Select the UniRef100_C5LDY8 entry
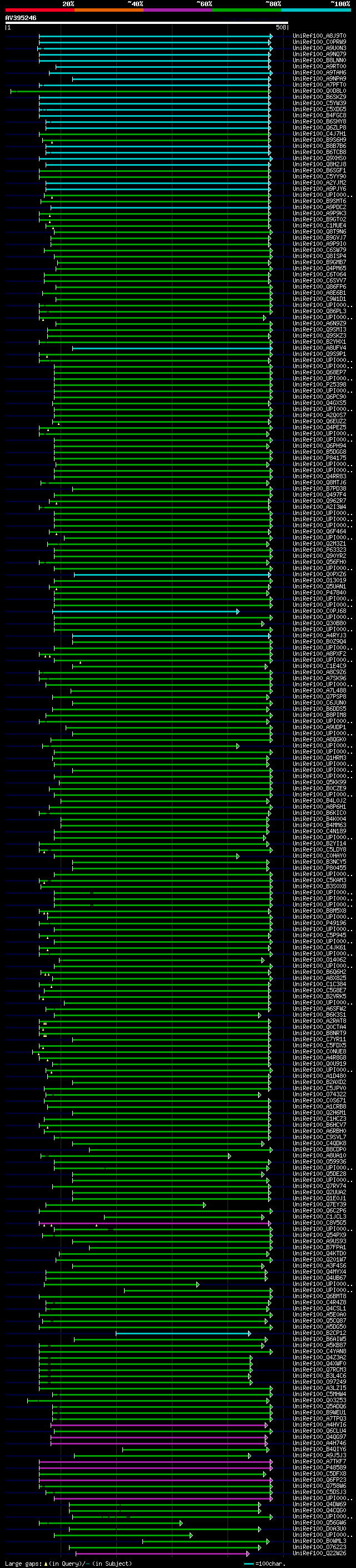 click(319, 850)
